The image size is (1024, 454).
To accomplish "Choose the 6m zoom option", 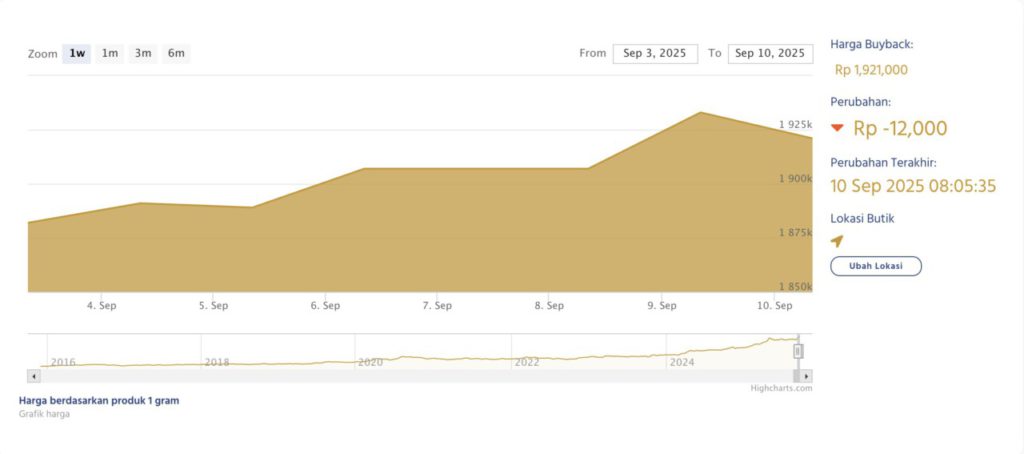I will [176, 53].
